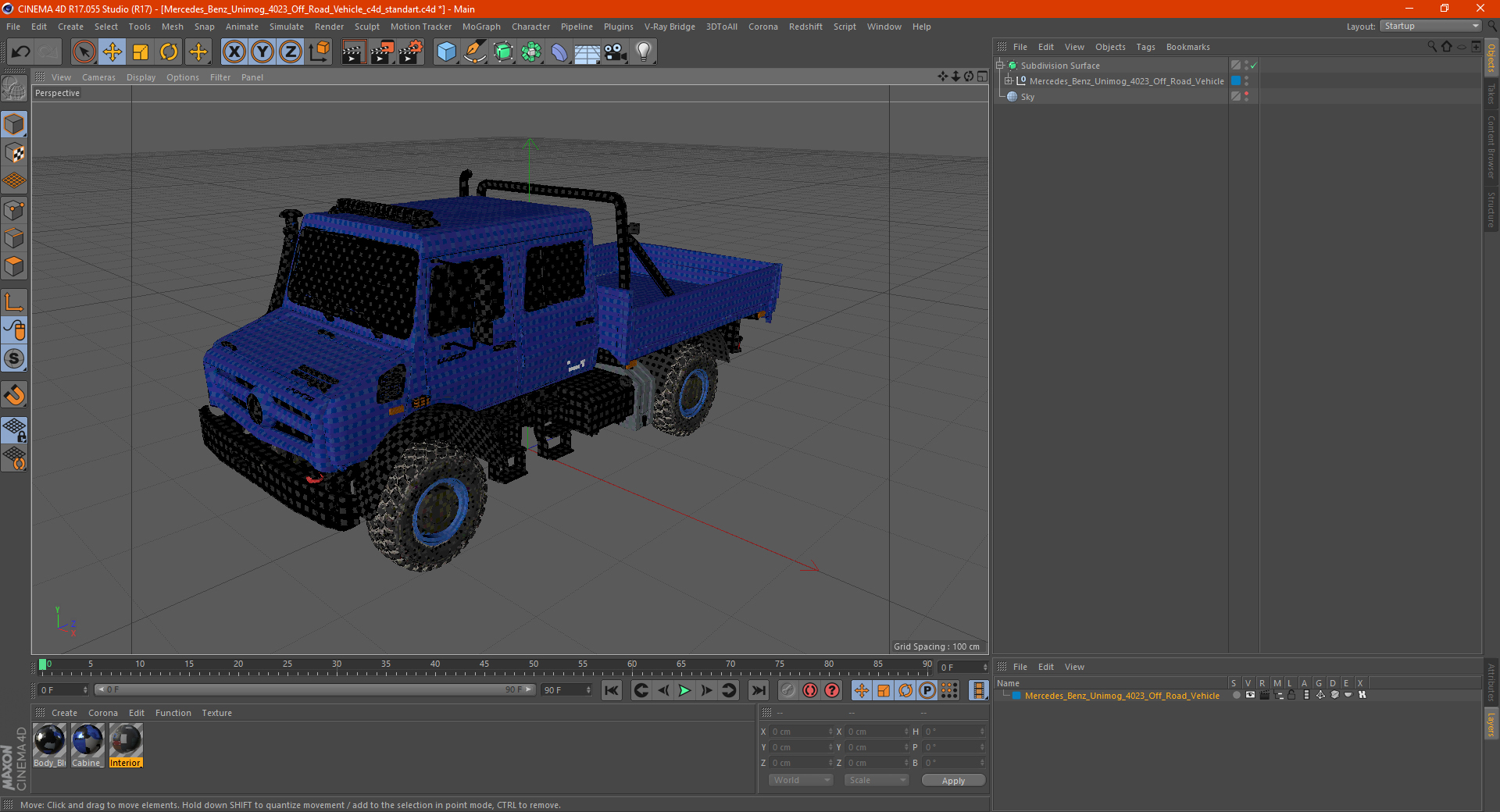
Task: Activate the Move tool in toolbar
Action: tap(112, 52)
